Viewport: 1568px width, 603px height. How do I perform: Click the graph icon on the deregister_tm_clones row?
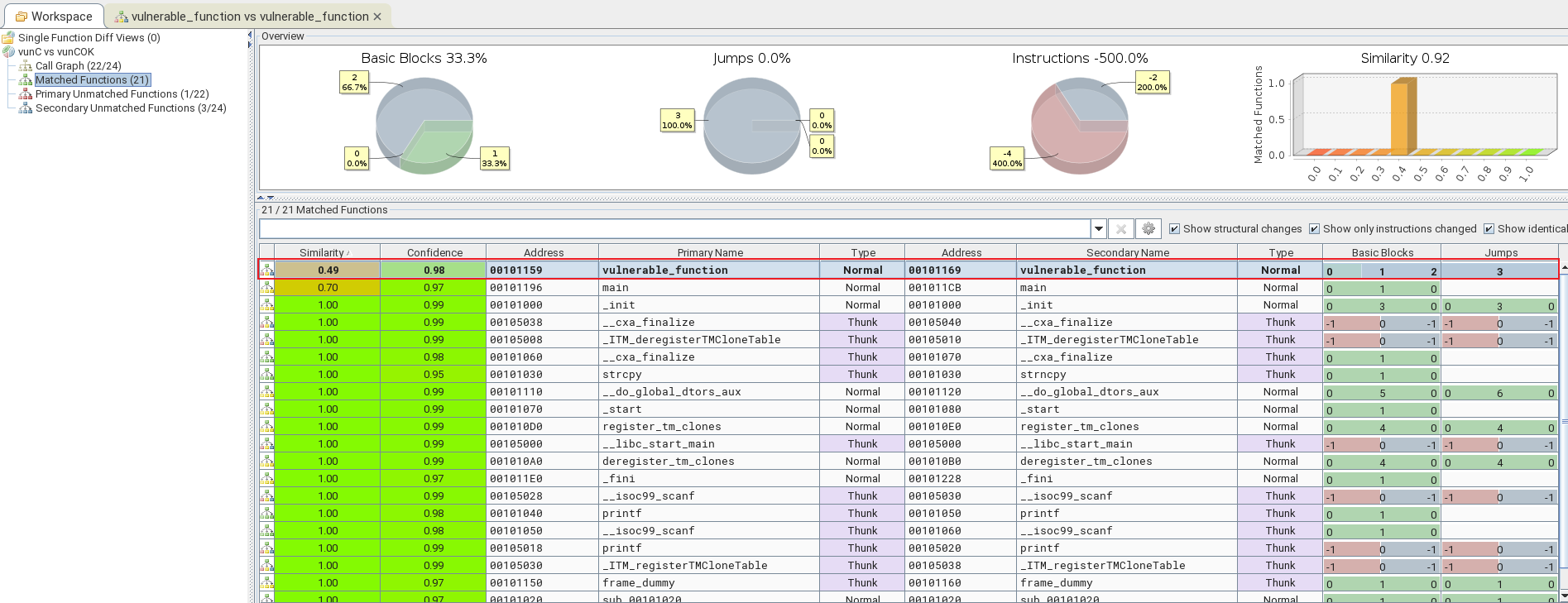(266, 462)
